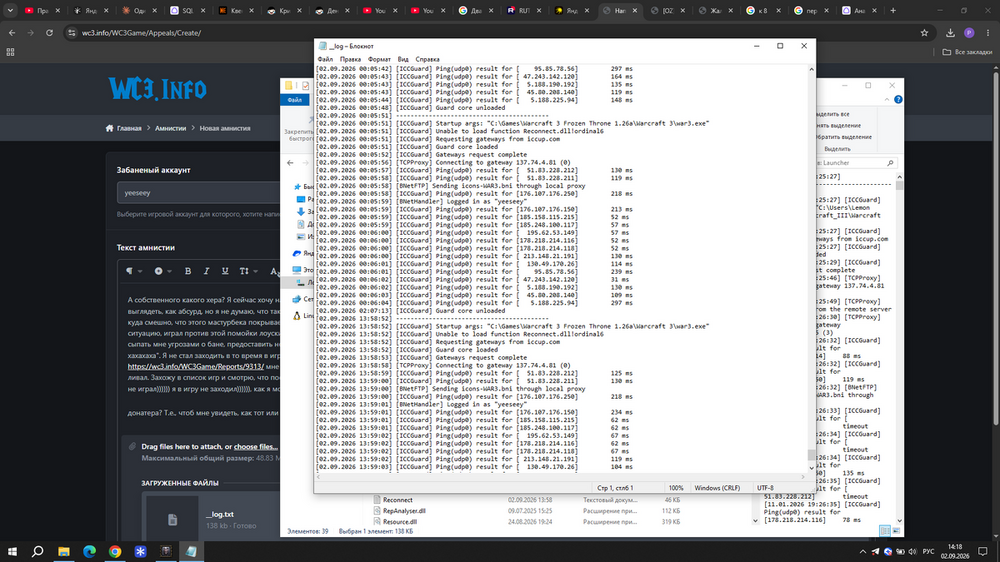This screenshot has height=562, width=1000.
Task: Select uploaded __log.txt file thumbnail
Action: 172,520
